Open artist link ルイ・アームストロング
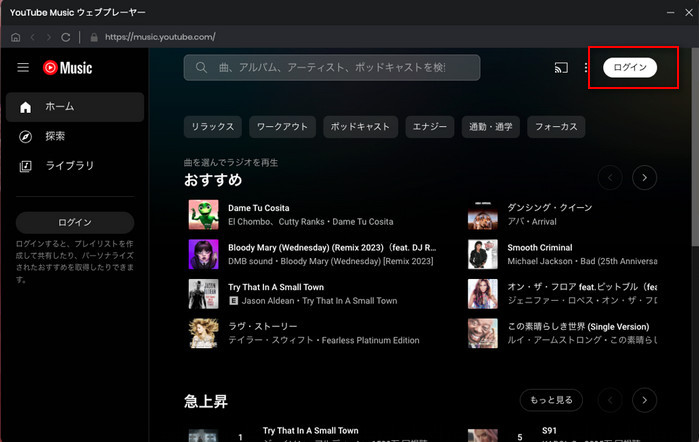Screen dimensions: 699x442 (x=555, y=340)
